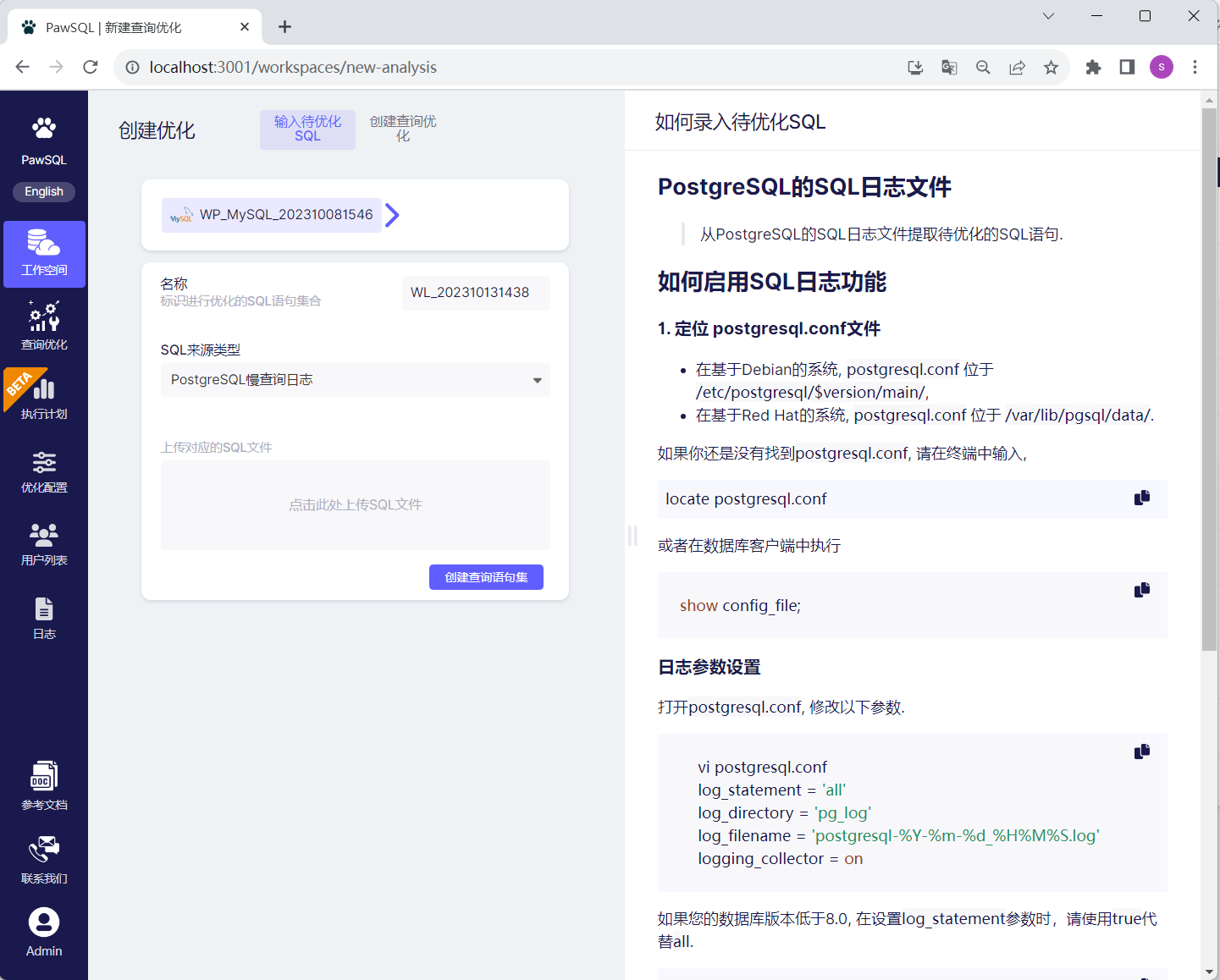Click the 联系我们 contact icon
Viewport: 1220px width, 980px height.
pyautogui.click(x=44, y=859)
